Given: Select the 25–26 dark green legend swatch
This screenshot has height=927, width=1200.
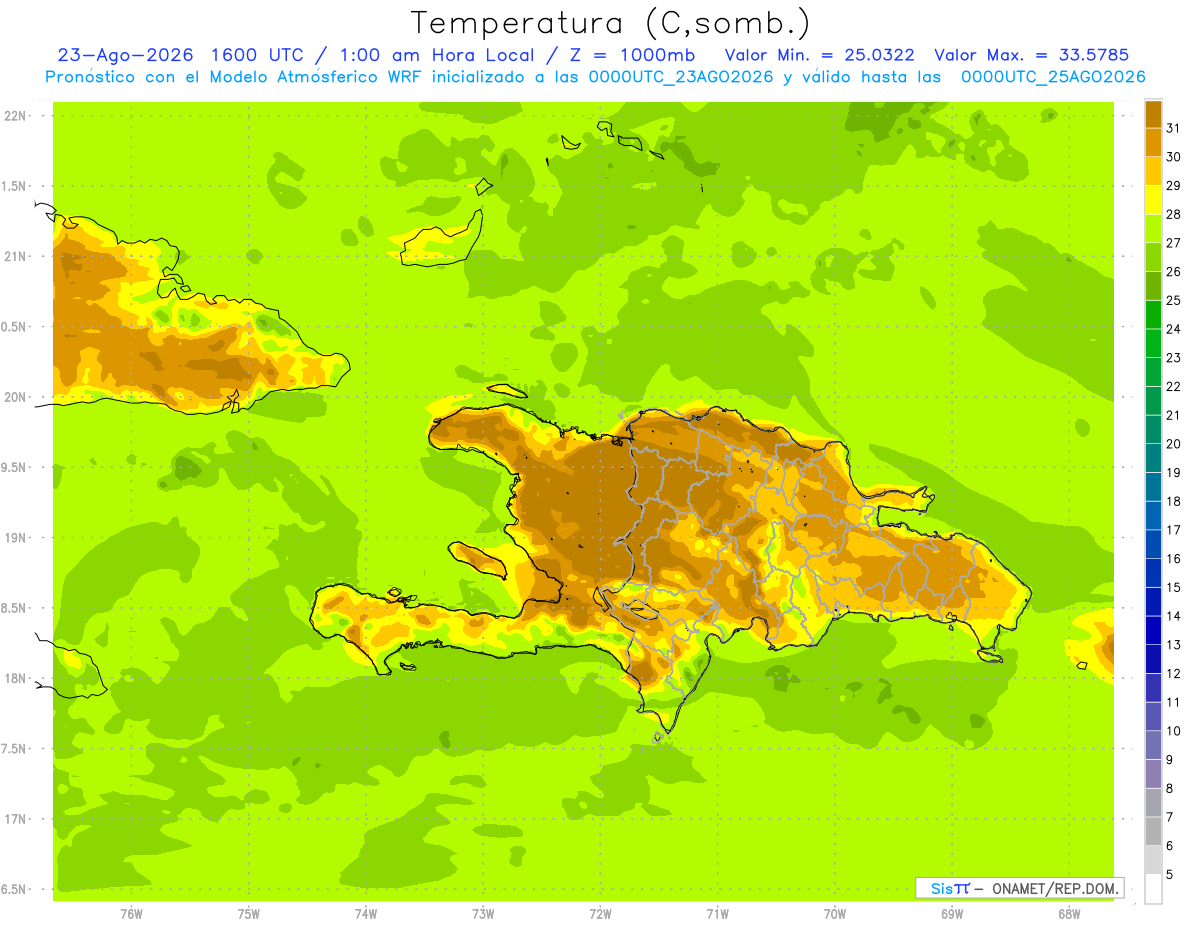Looking at the screenshot, I should [x=1153, y=286].
